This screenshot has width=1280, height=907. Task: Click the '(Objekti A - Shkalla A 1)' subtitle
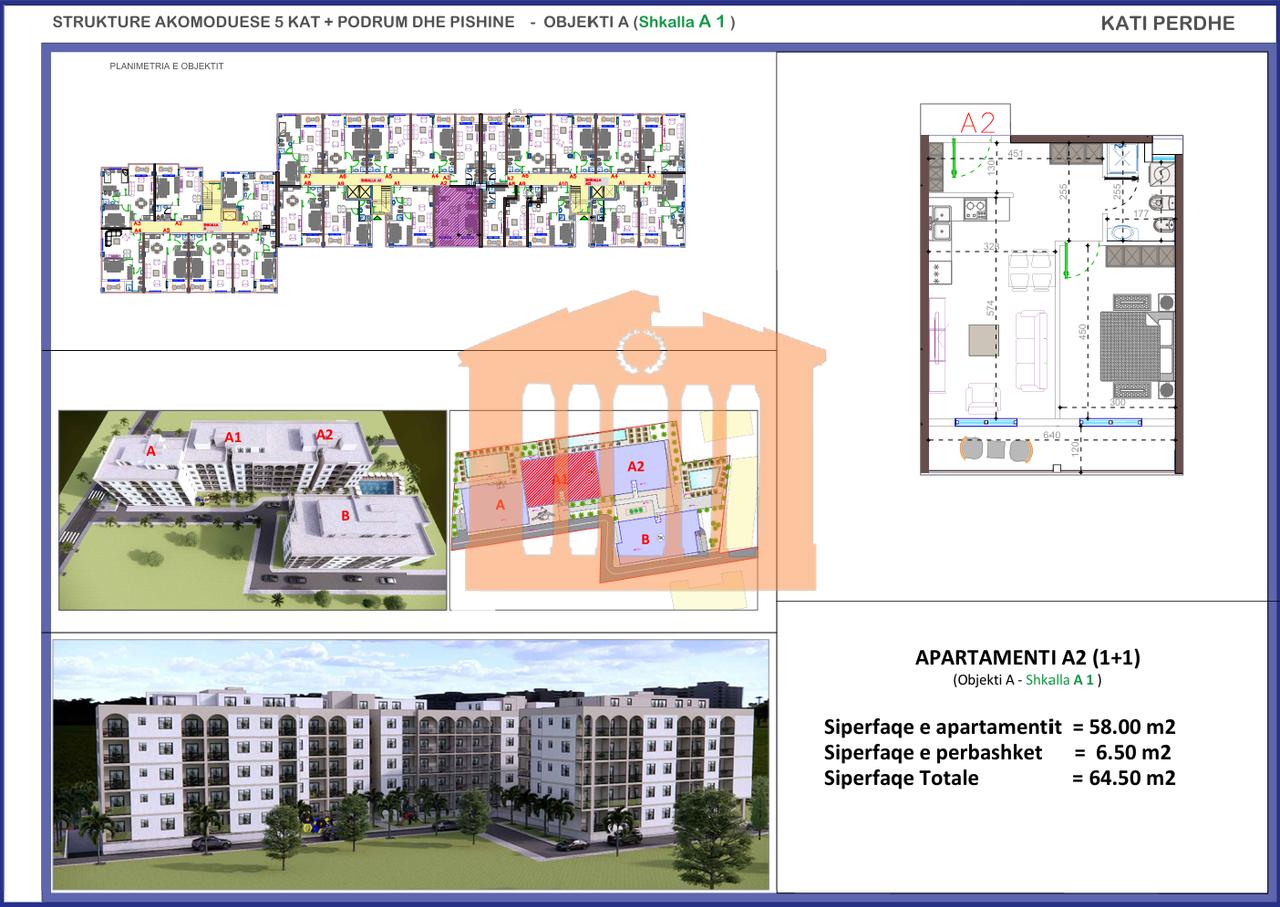1028,680
